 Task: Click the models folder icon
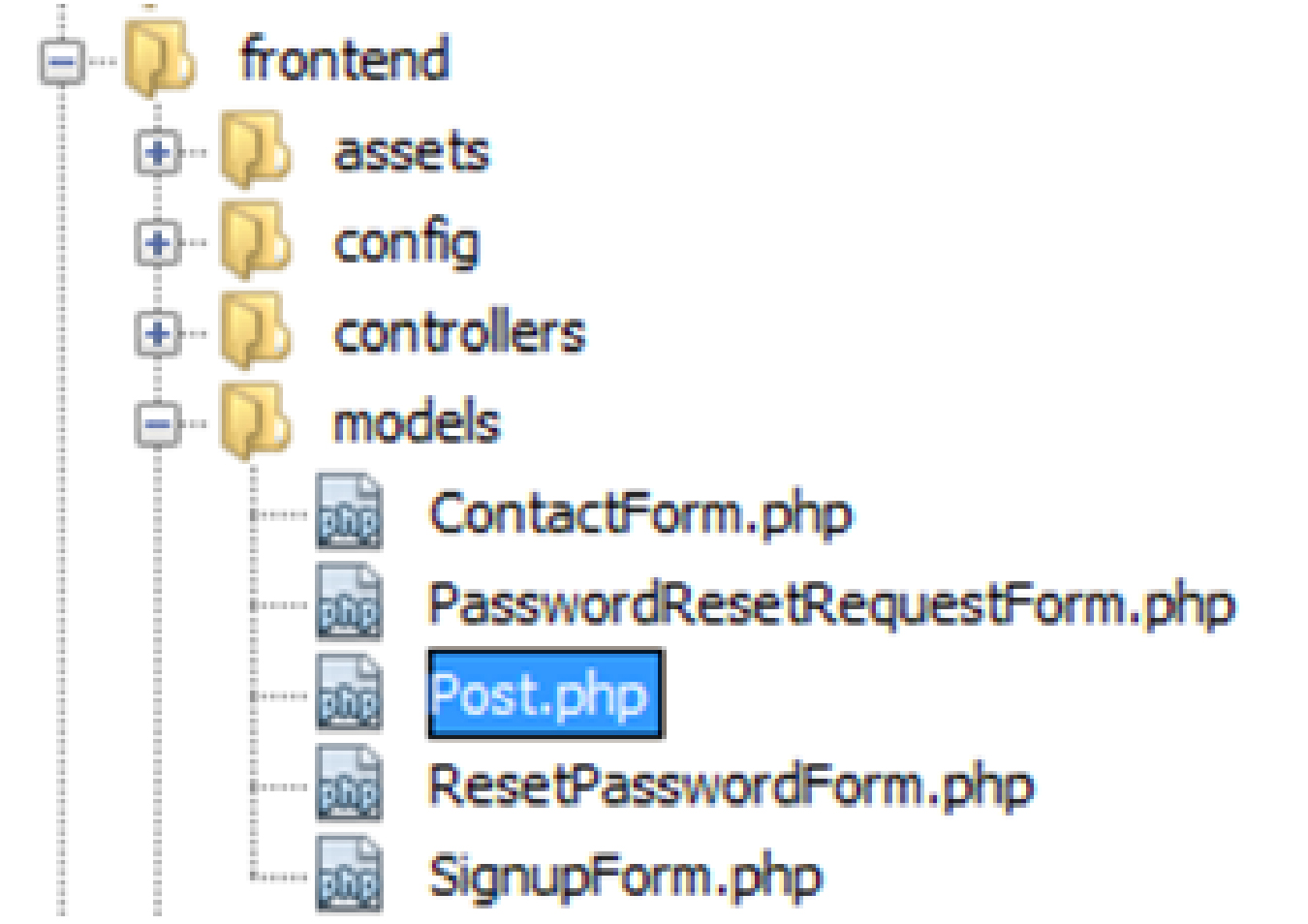click(255, 420)
